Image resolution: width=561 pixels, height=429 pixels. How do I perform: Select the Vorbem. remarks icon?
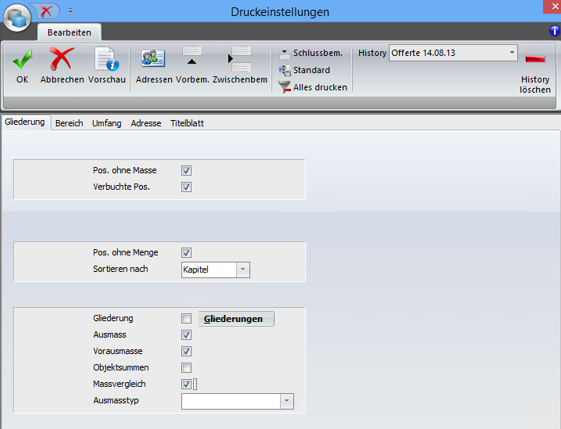192,56
